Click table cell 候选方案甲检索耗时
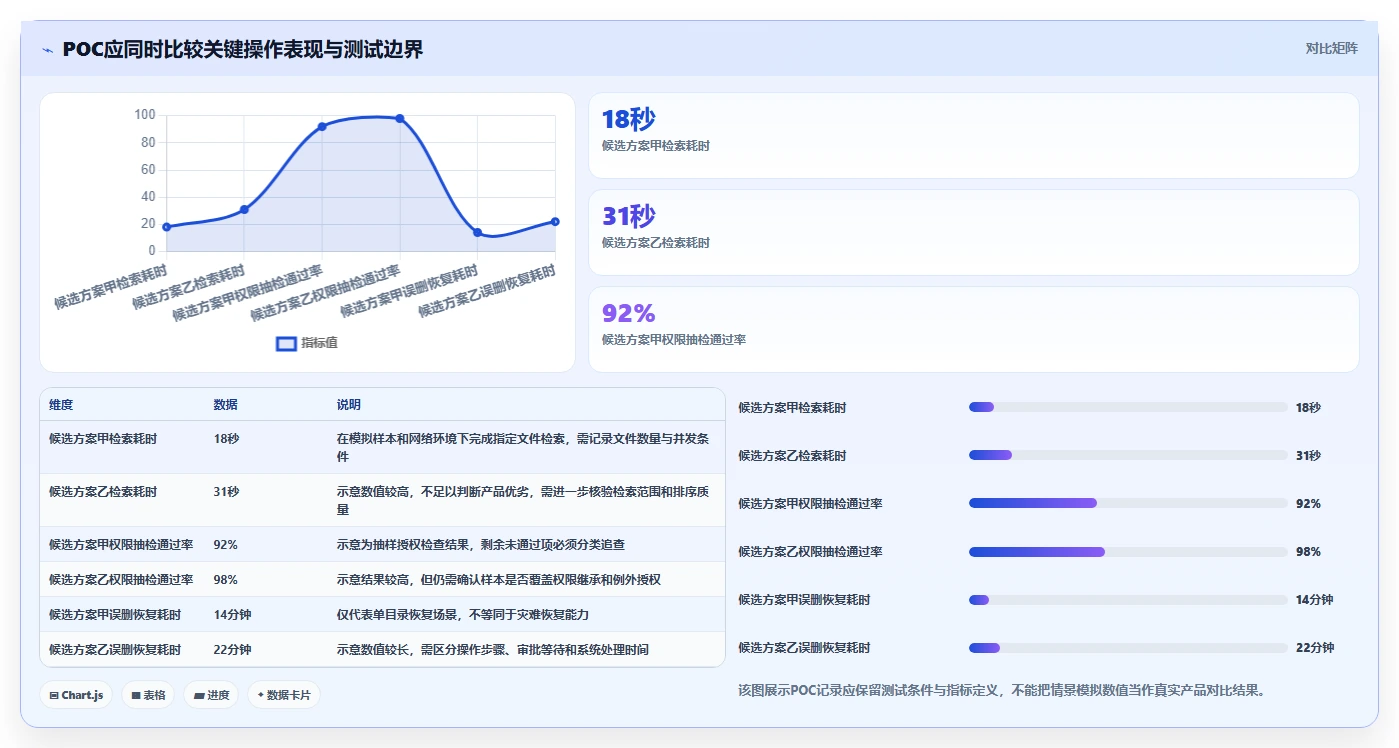 pos(103,439)
